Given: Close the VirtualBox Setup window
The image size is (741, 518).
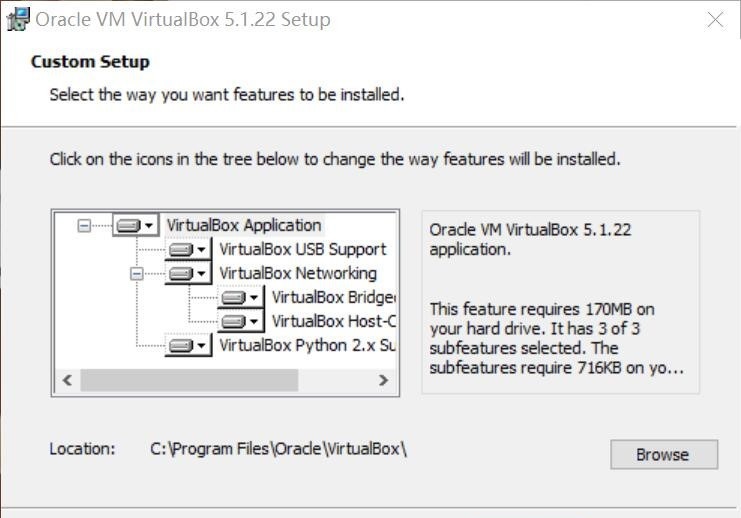Looking at the screenshot, I should pos(715,20).
